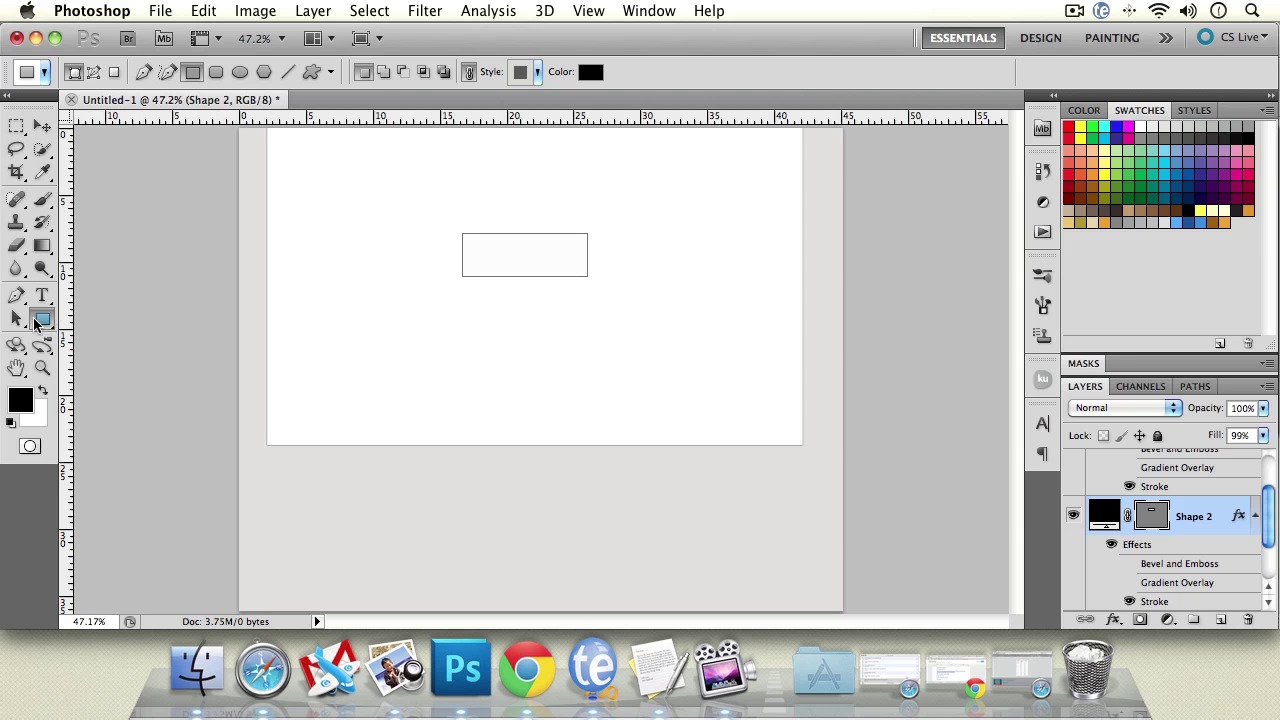Select the 3D Rotate tool
Screen dimensions: 1280x720
(x=16, y=345)
